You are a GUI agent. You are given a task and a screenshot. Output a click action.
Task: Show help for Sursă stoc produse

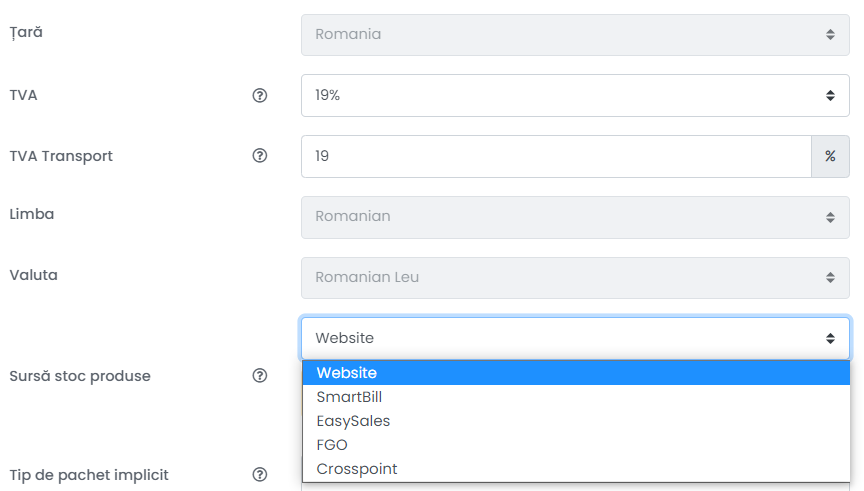(x=260, y=375)
